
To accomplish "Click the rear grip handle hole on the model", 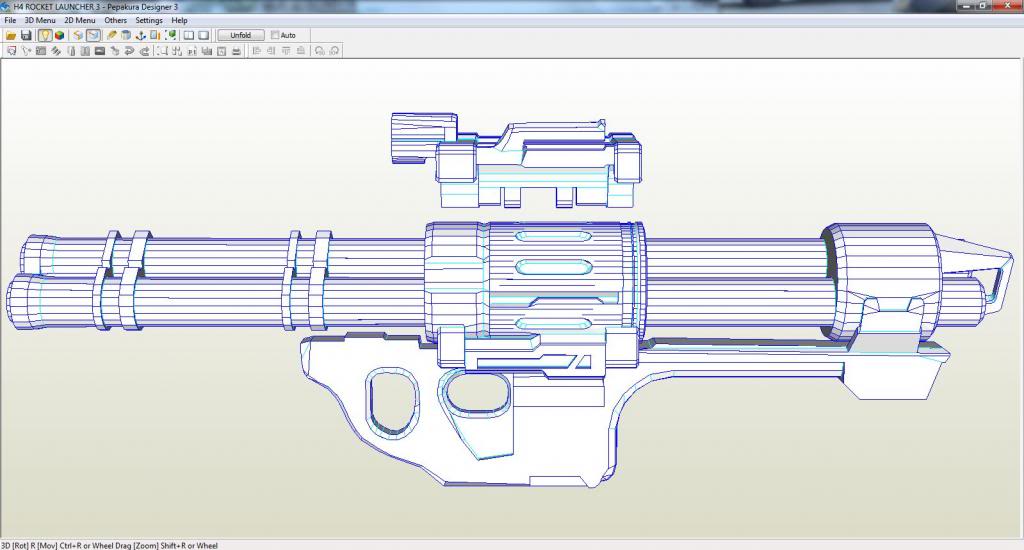I will [392, 402].
